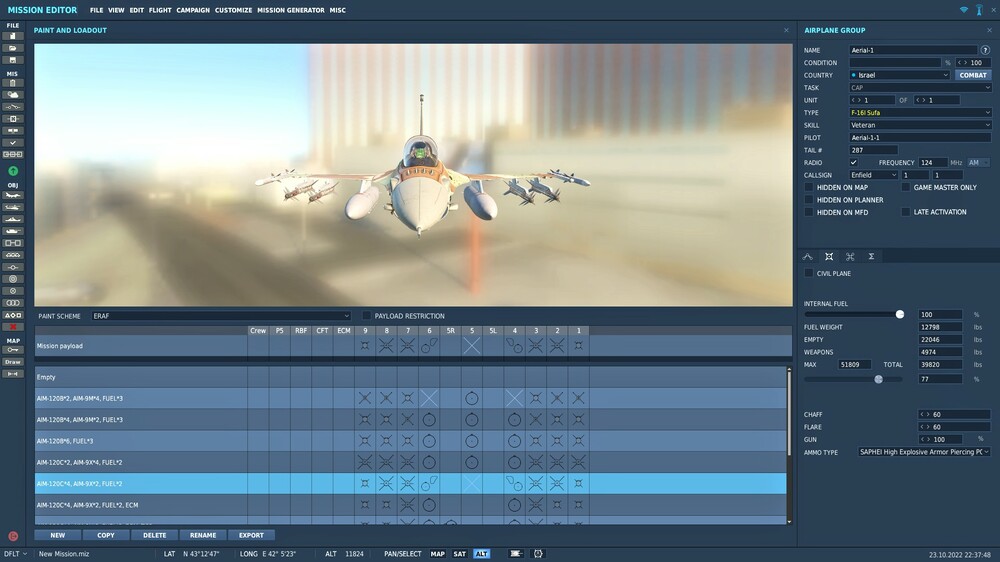Click the help question mark icon

(985, 50)
